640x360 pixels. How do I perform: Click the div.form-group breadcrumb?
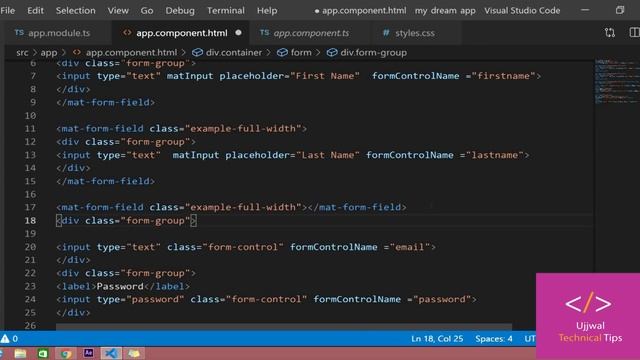(373, 53)
